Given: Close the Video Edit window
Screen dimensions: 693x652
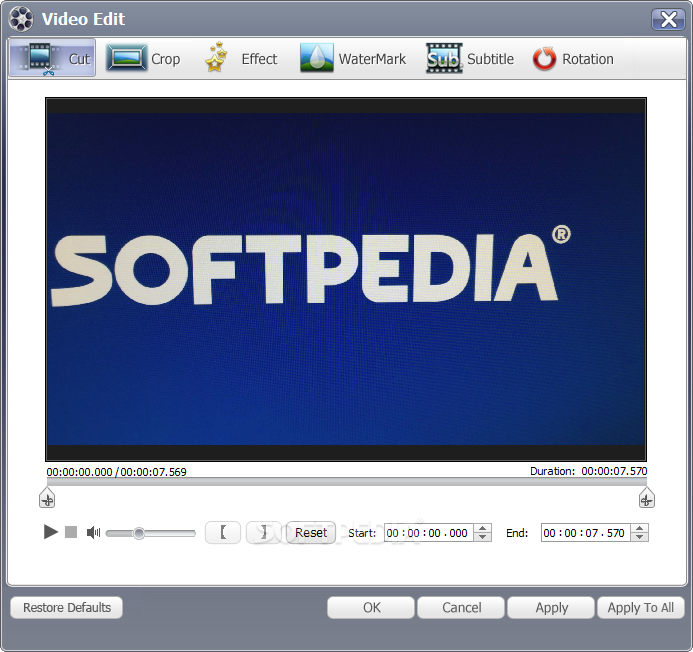Looking at the screenshot, I should click(668, 19).
